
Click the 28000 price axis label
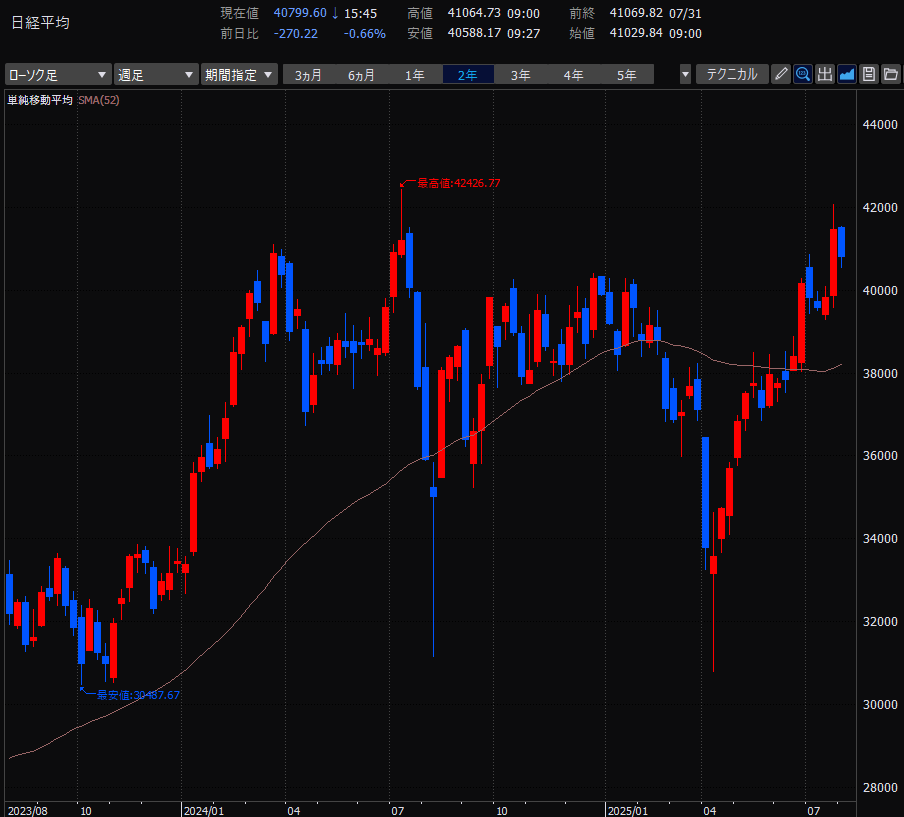pyautogui.click(x=880, y=788)
